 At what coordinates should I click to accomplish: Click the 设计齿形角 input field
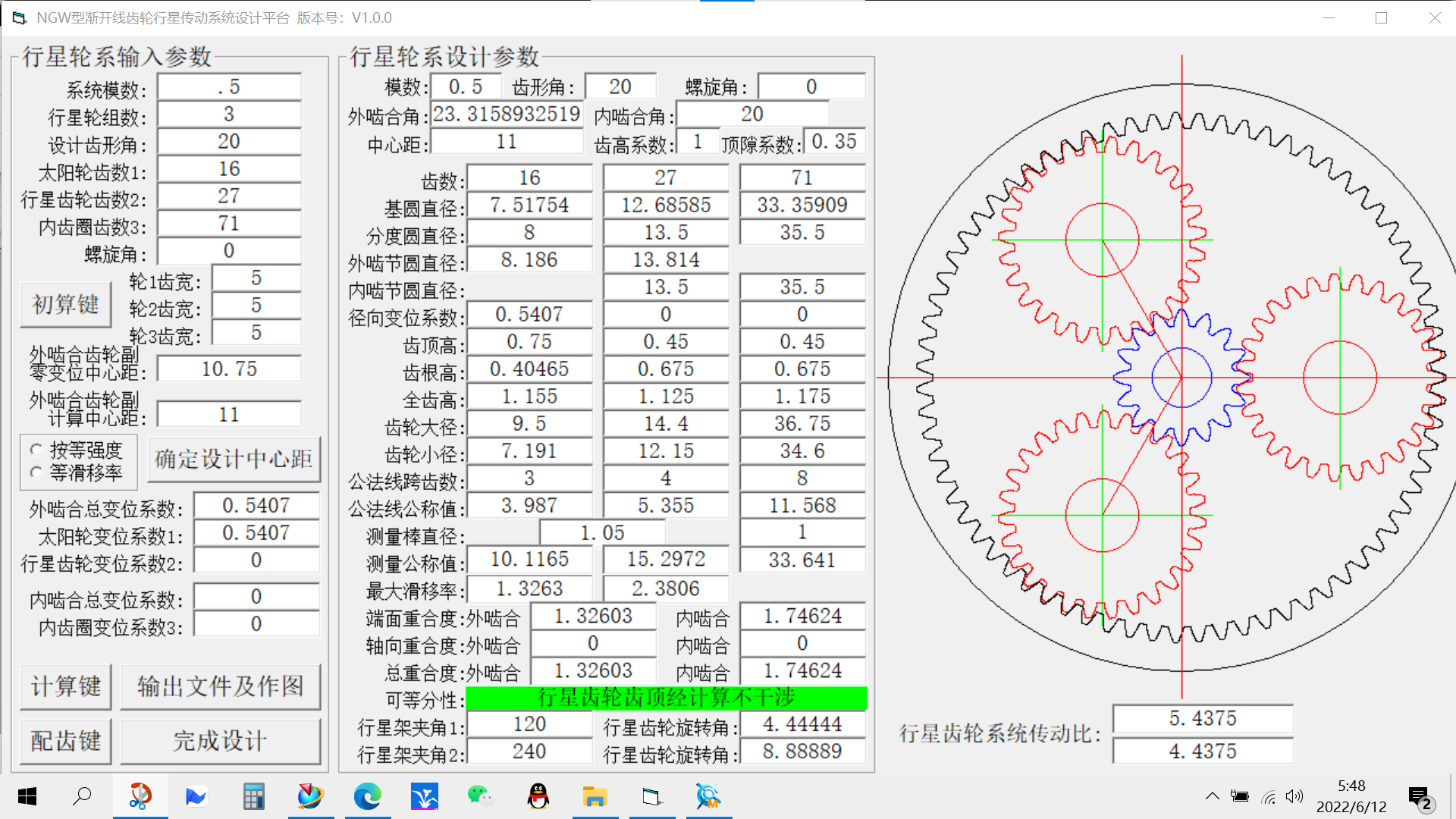229,142
